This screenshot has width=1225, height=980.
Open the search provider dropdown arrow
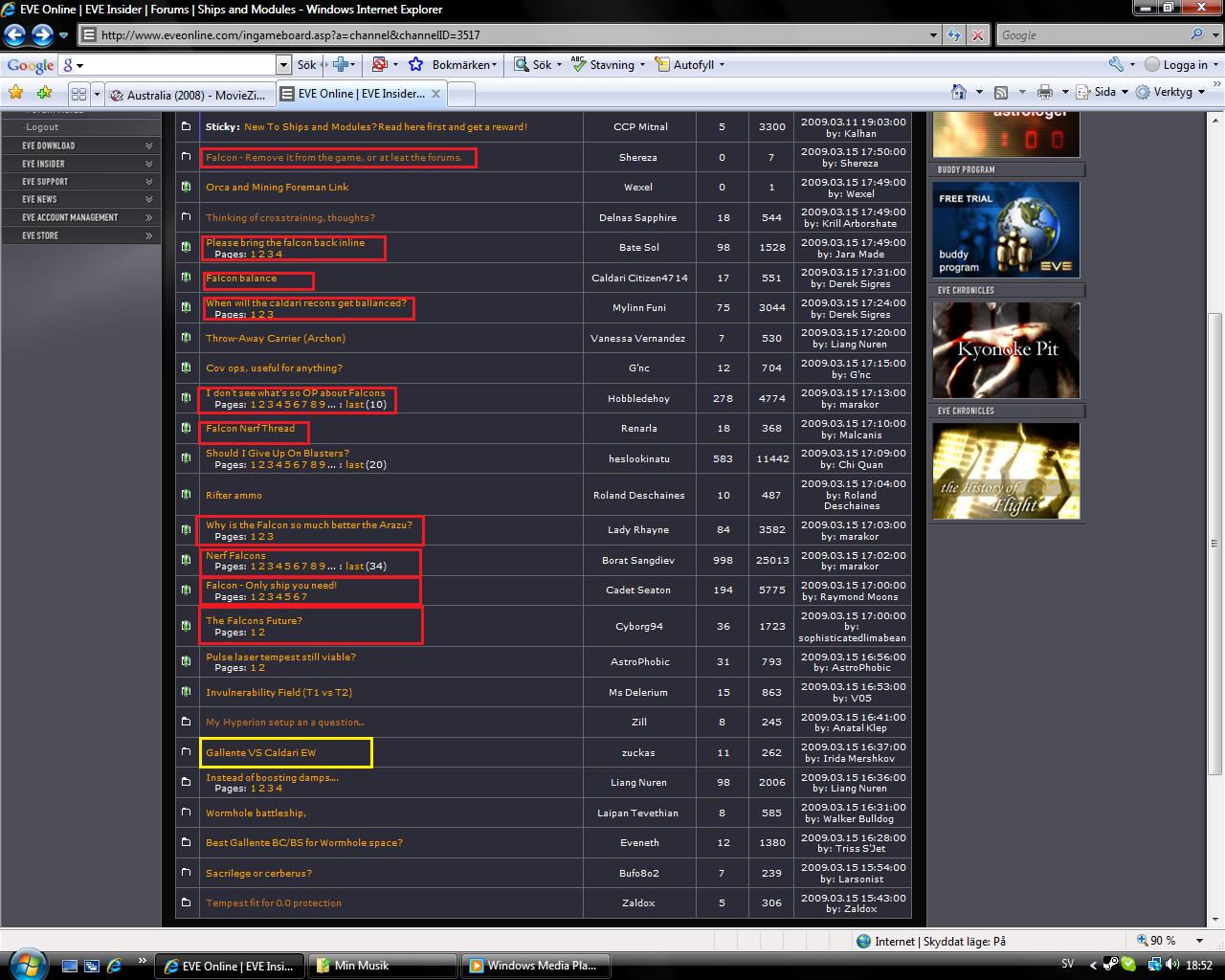[1214, 35]
